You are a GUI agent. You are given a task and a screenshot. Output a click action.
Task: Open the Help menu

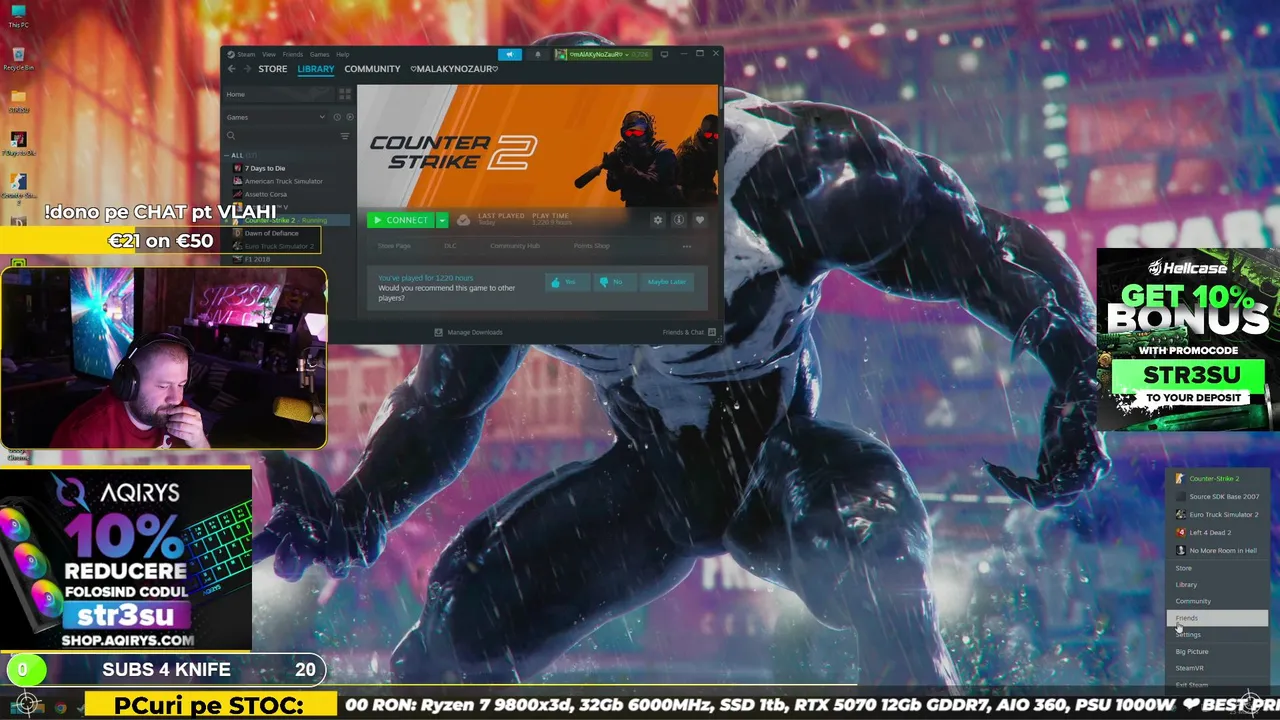point(343,54)
